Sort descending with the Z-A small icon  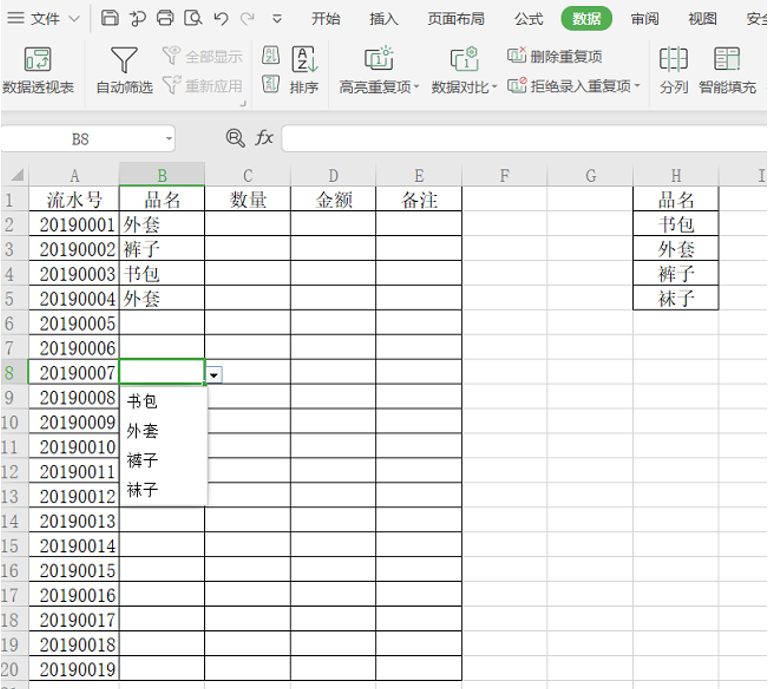pyautogui.click(x=271, y=84)
